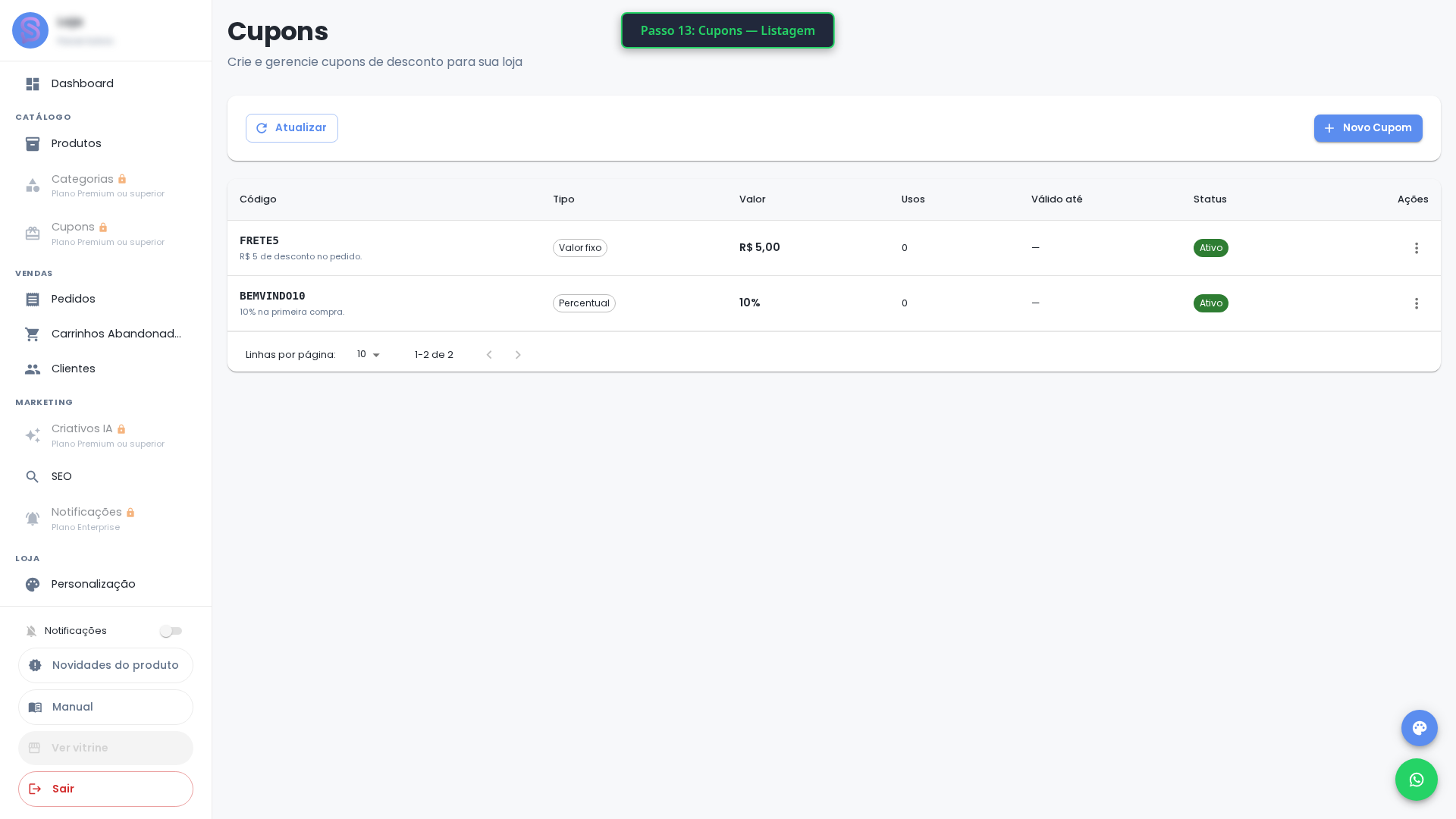
Task: Open Dashboard in sidebar
Action: 106,83
